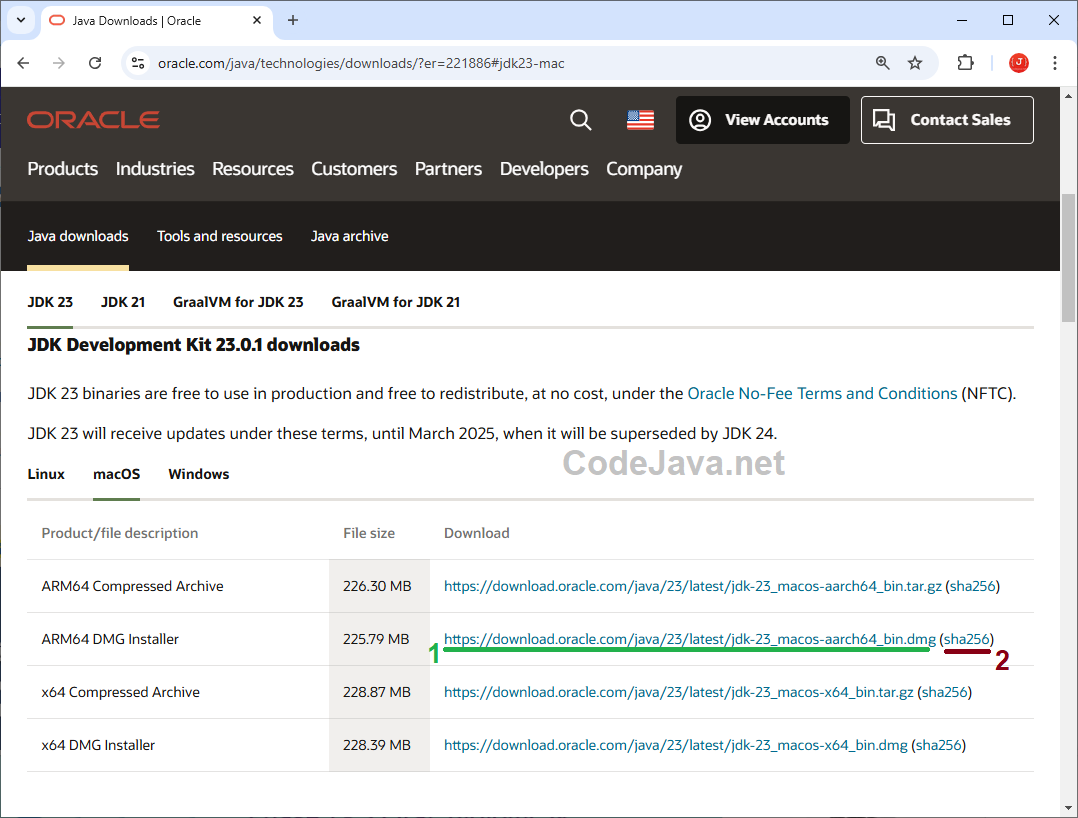1078x818 pixels.
Task: Open the Partners menu
Action: click(x=448, y=169)
